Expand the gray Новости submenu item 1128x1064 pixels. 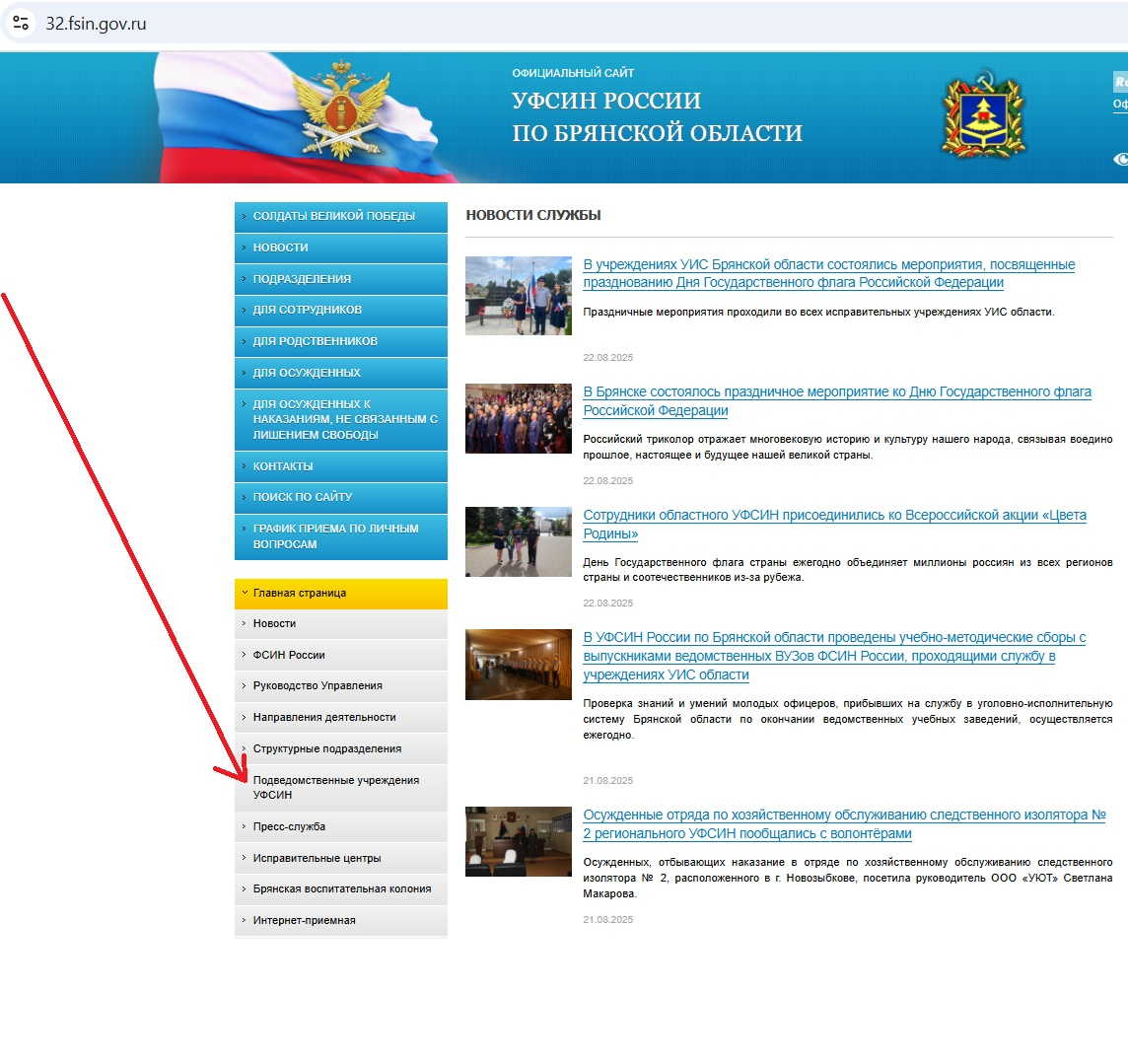(341, 624)
